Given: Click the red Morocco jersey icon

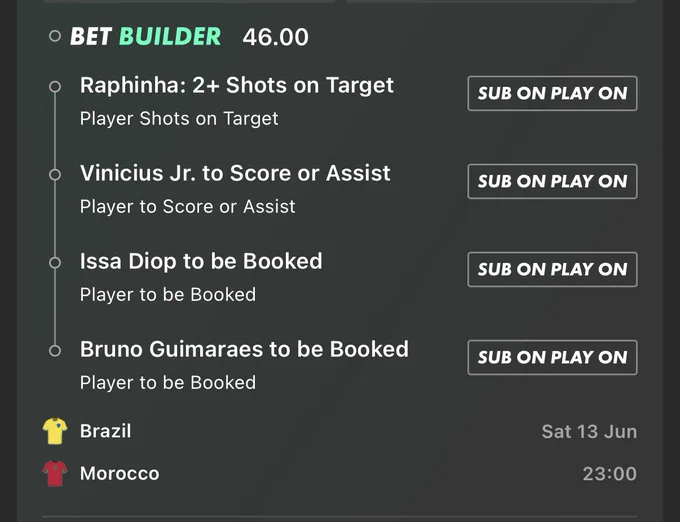Looking at the screenshot, I should point(55,473).
